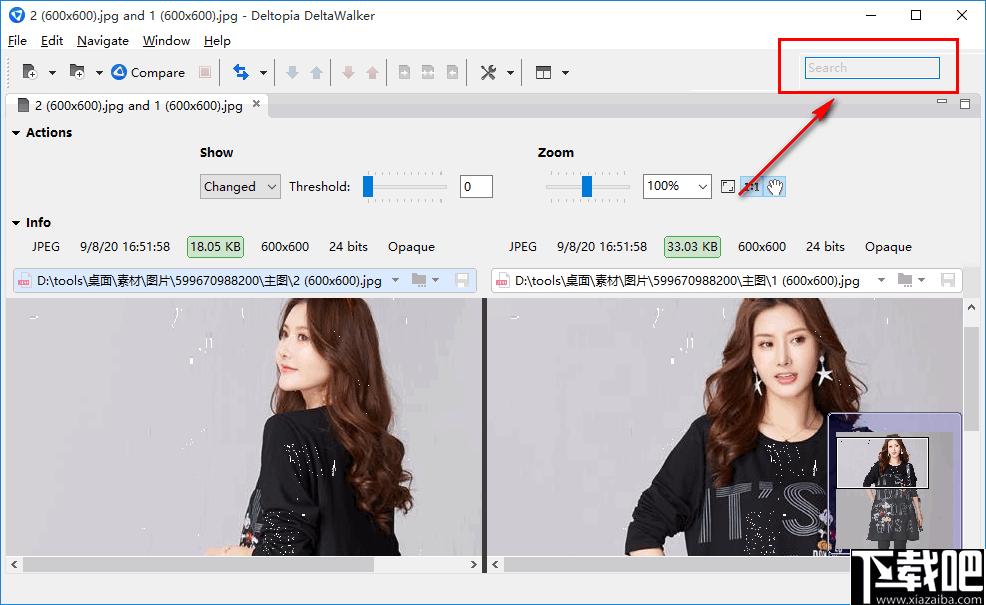
Task: Open the Help menu
Action: 217,41
